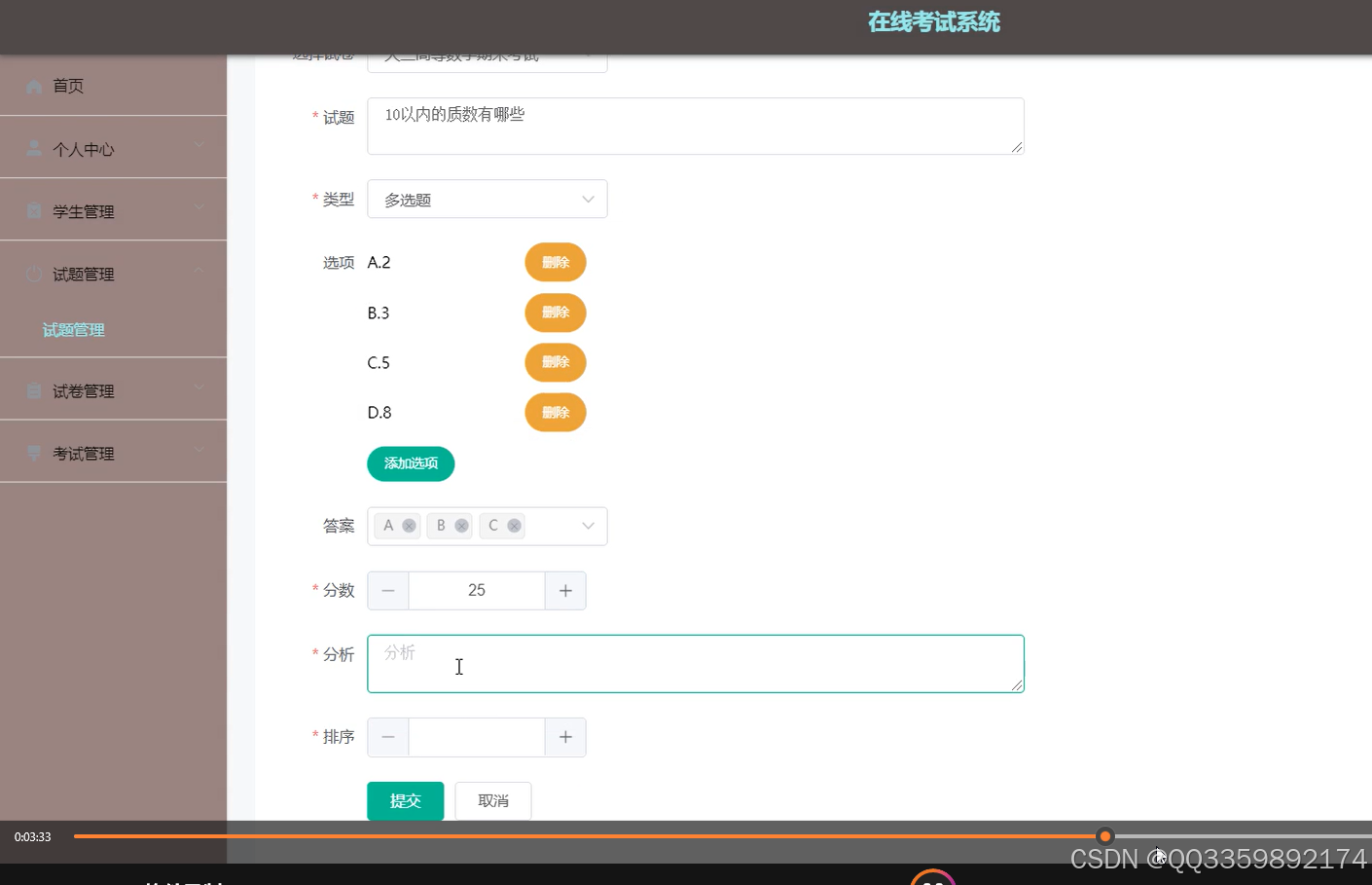1372x885 pixels.
Task: Increase the 排序 value with plus
Action: point(565,738)
